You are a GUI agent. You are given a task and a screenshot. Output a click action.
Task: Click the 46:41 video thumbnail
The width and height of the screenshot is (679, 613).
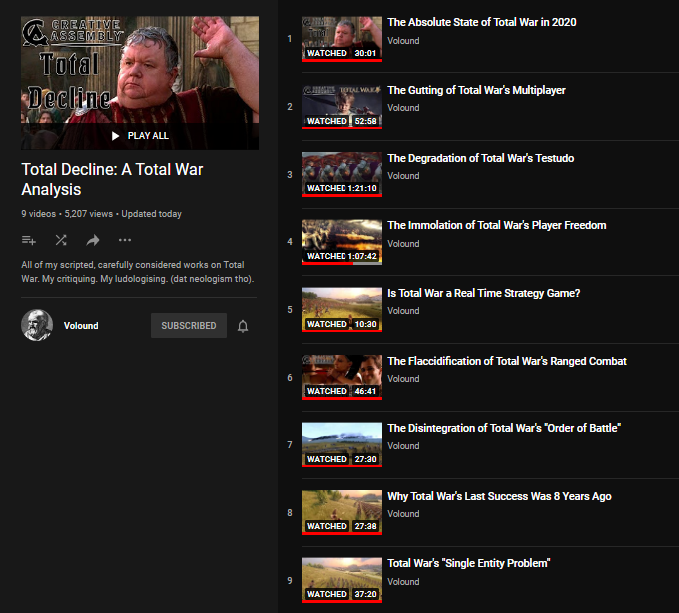tap(342, 377)
